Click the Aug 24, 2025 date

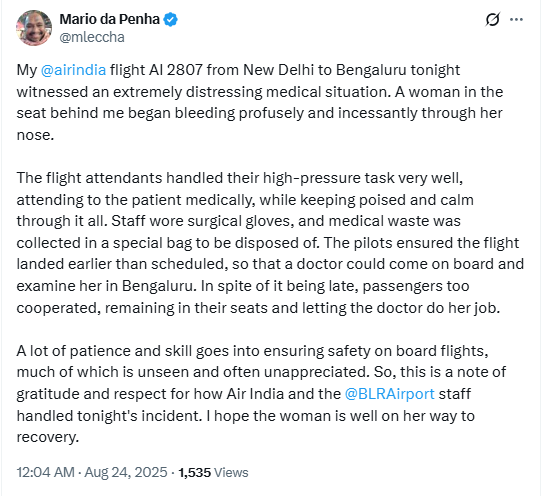126,472
